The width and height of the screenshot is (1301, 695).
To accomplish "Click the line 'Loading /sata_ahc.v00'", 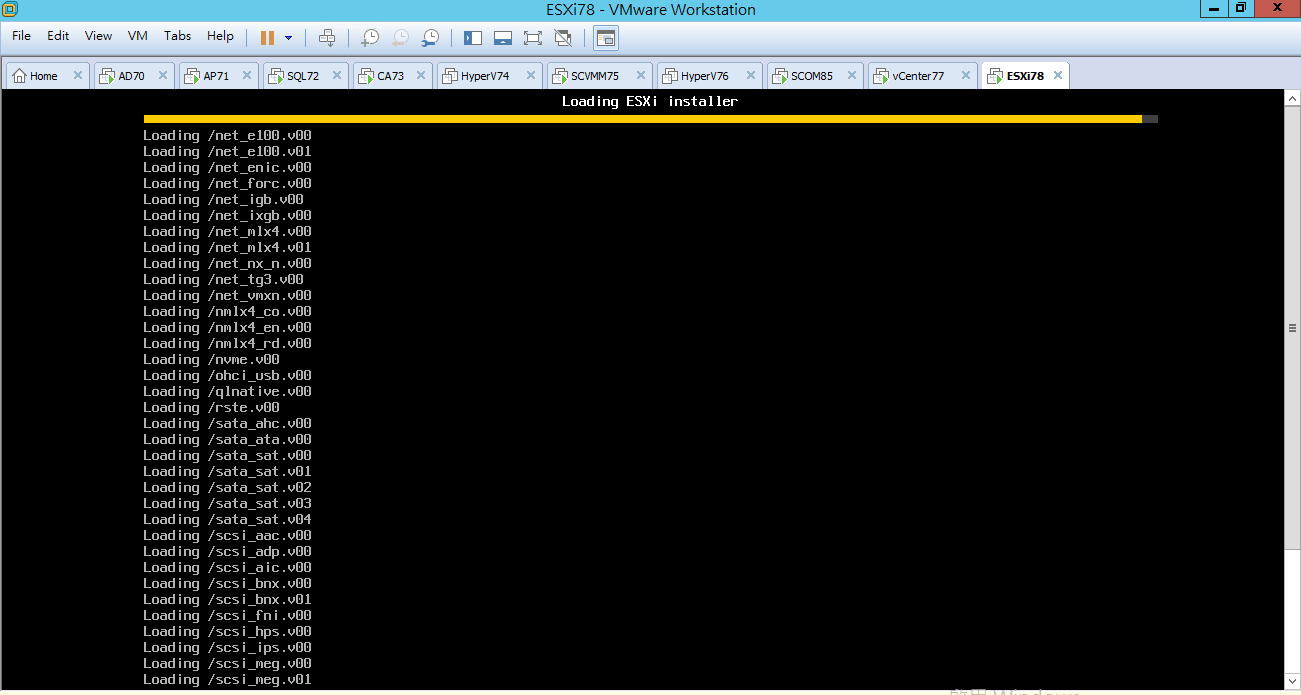I will point(227,423).
